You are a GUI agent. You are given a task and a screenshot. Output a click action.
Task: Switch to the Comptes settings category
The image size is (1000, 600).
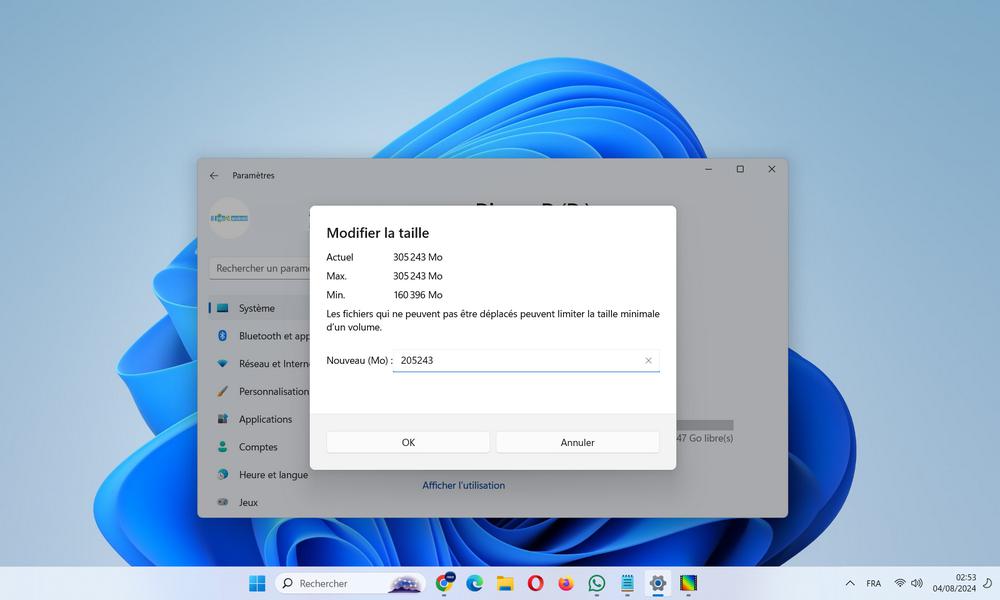click(x=258, y=447)
